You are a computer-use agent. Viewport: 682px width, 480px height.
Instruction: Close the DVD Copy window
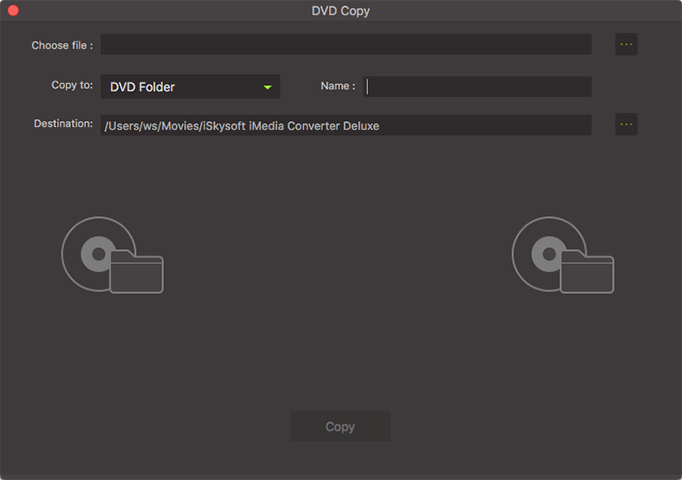point(13,10)
